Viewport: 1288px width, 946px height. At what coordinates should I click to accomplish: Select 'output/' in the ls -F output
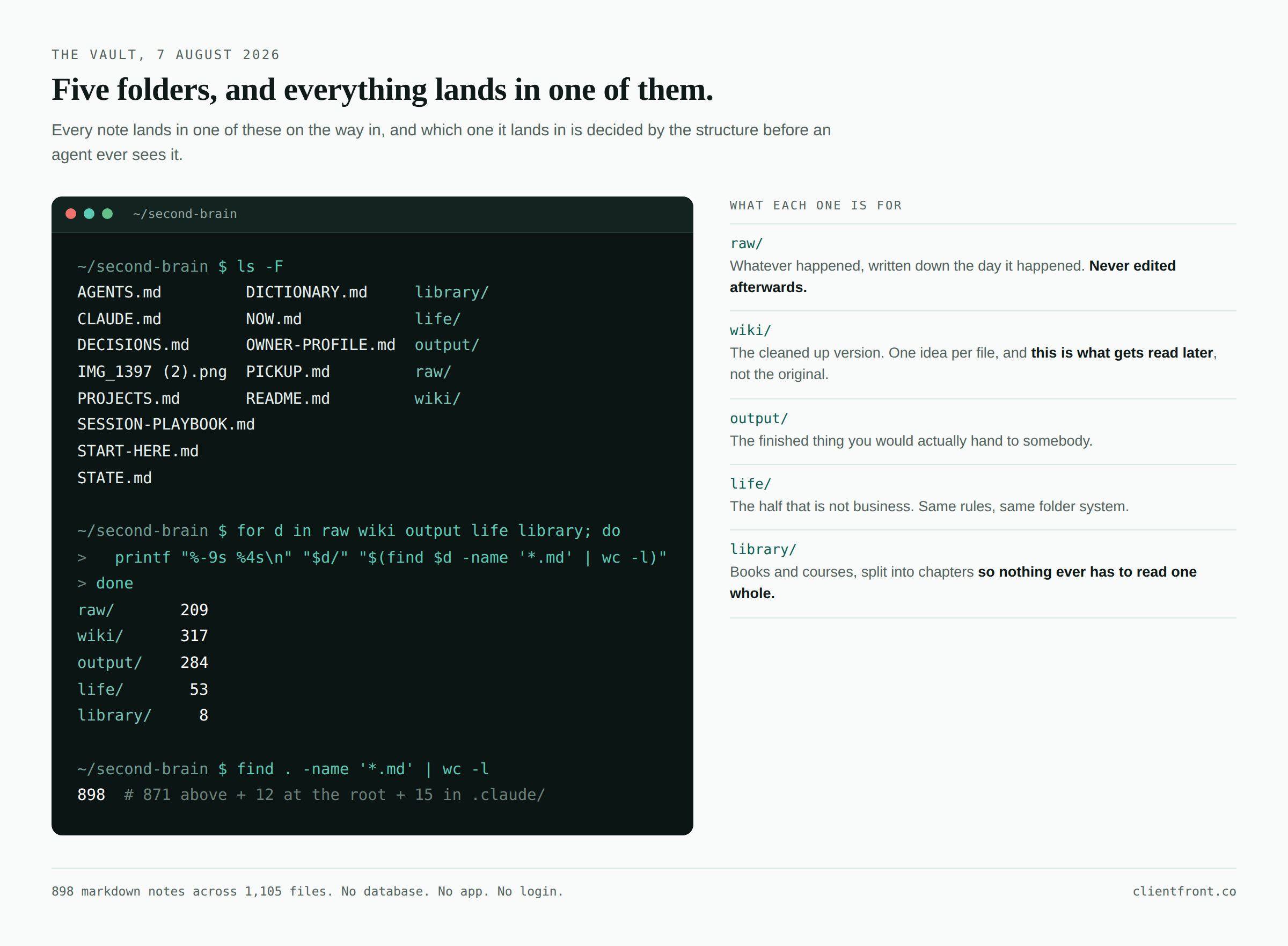point(447,345)
